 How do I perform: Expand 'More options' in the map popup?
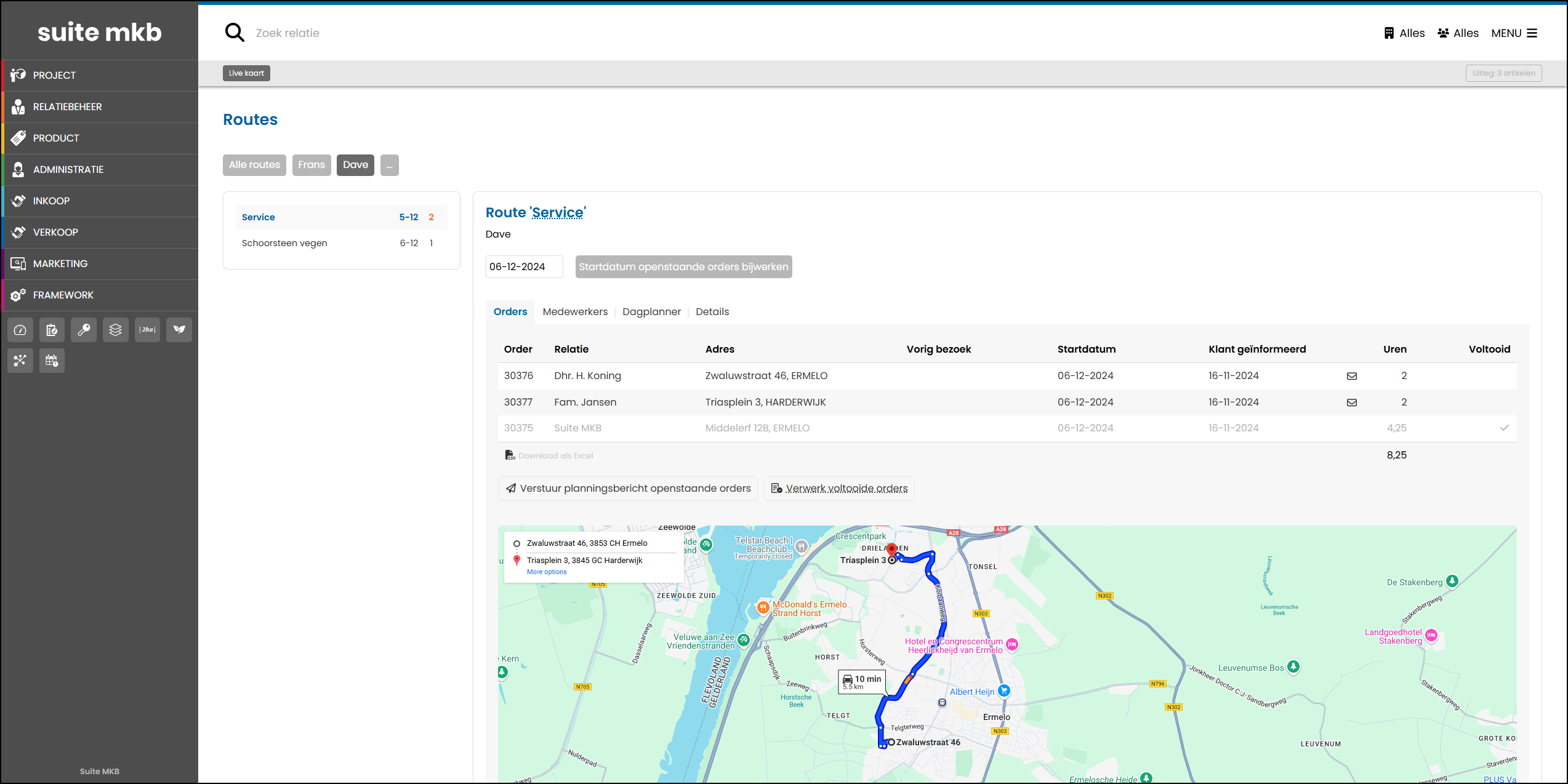pos(547,572)
